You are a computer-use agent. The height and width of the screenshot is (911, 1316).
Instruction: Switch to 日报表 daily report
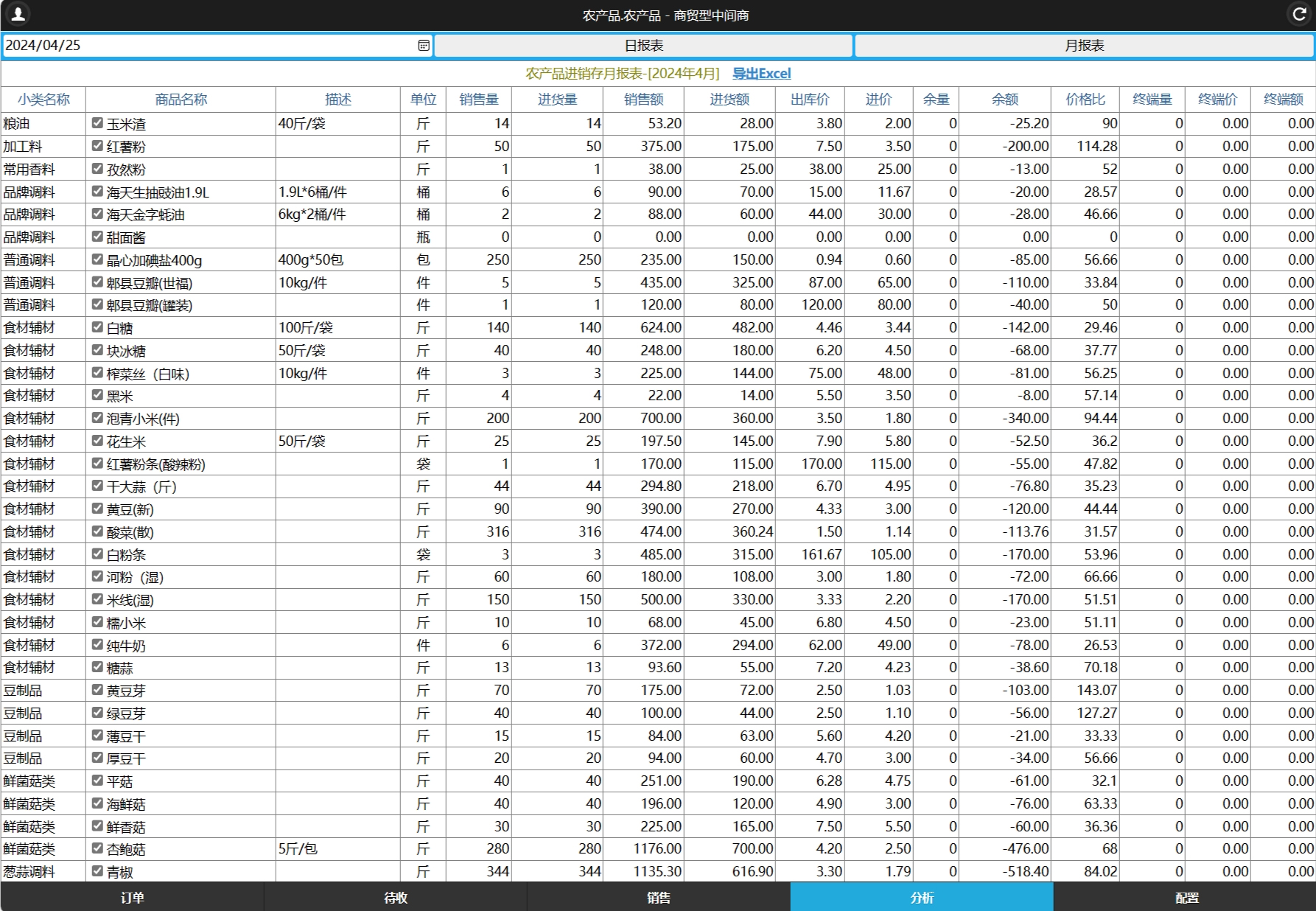pyautogui.click(x=643, y=46)
